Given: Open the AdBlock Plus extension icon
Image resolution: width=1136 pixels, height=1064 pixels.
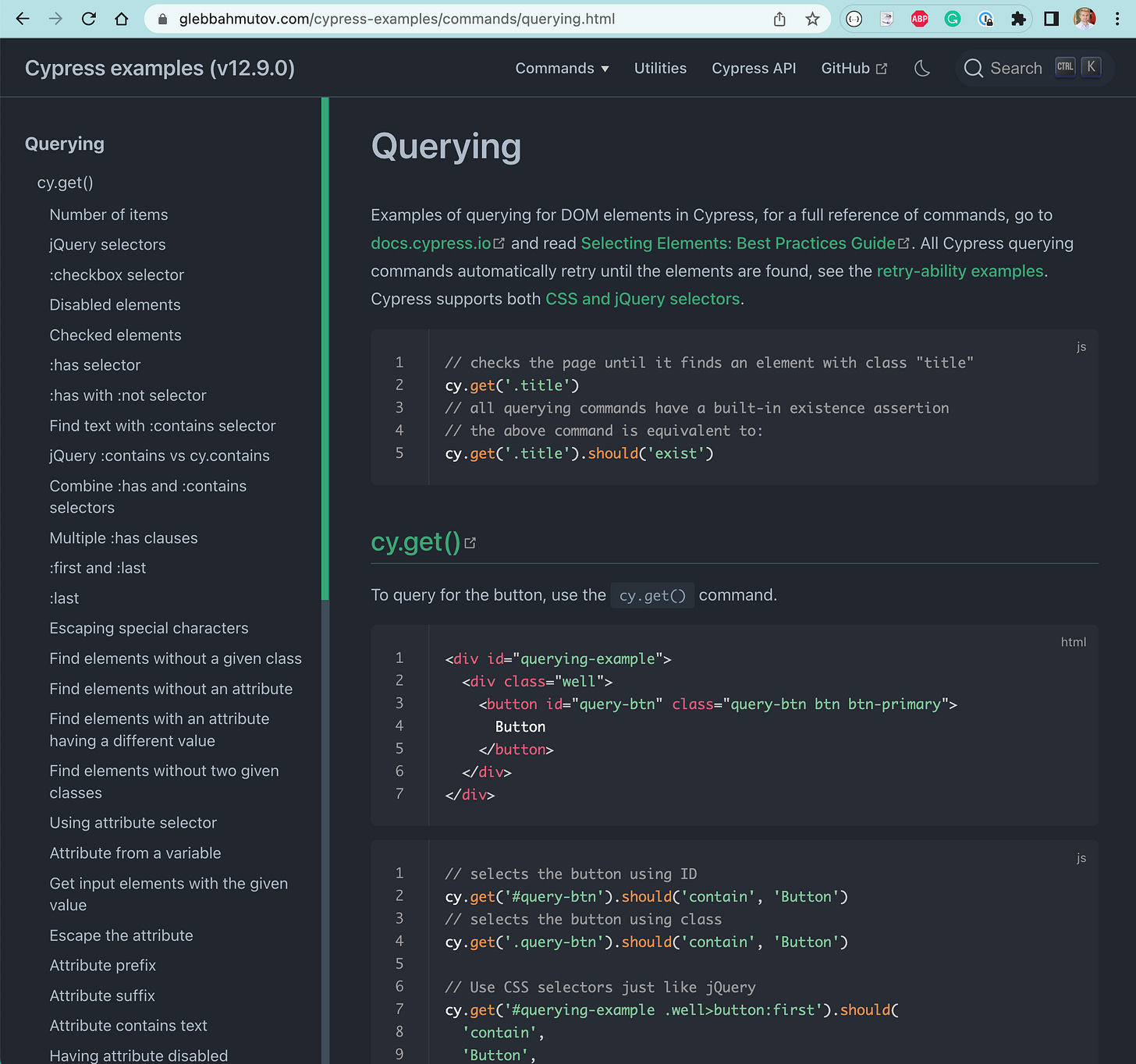Looking at the screenshot, I should pyautogui.click(x=920, y=19).
